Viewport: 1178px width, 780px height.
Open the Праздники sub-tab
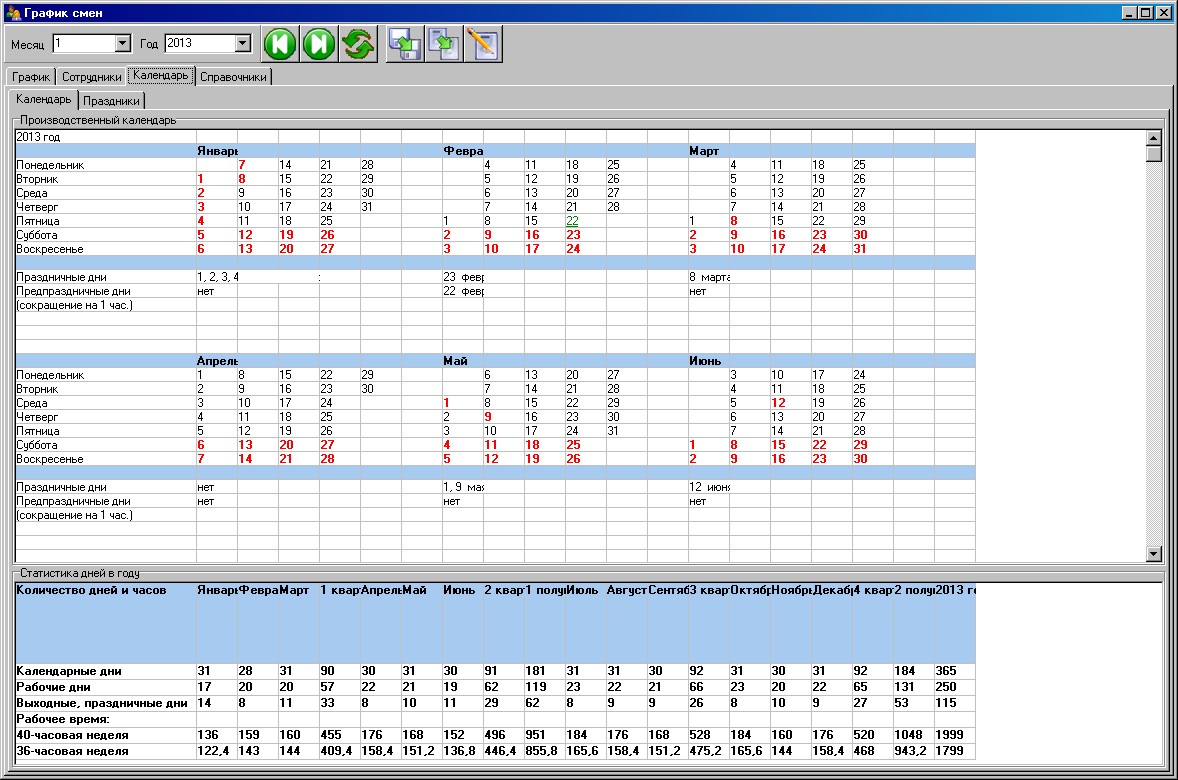pos(111,101)
